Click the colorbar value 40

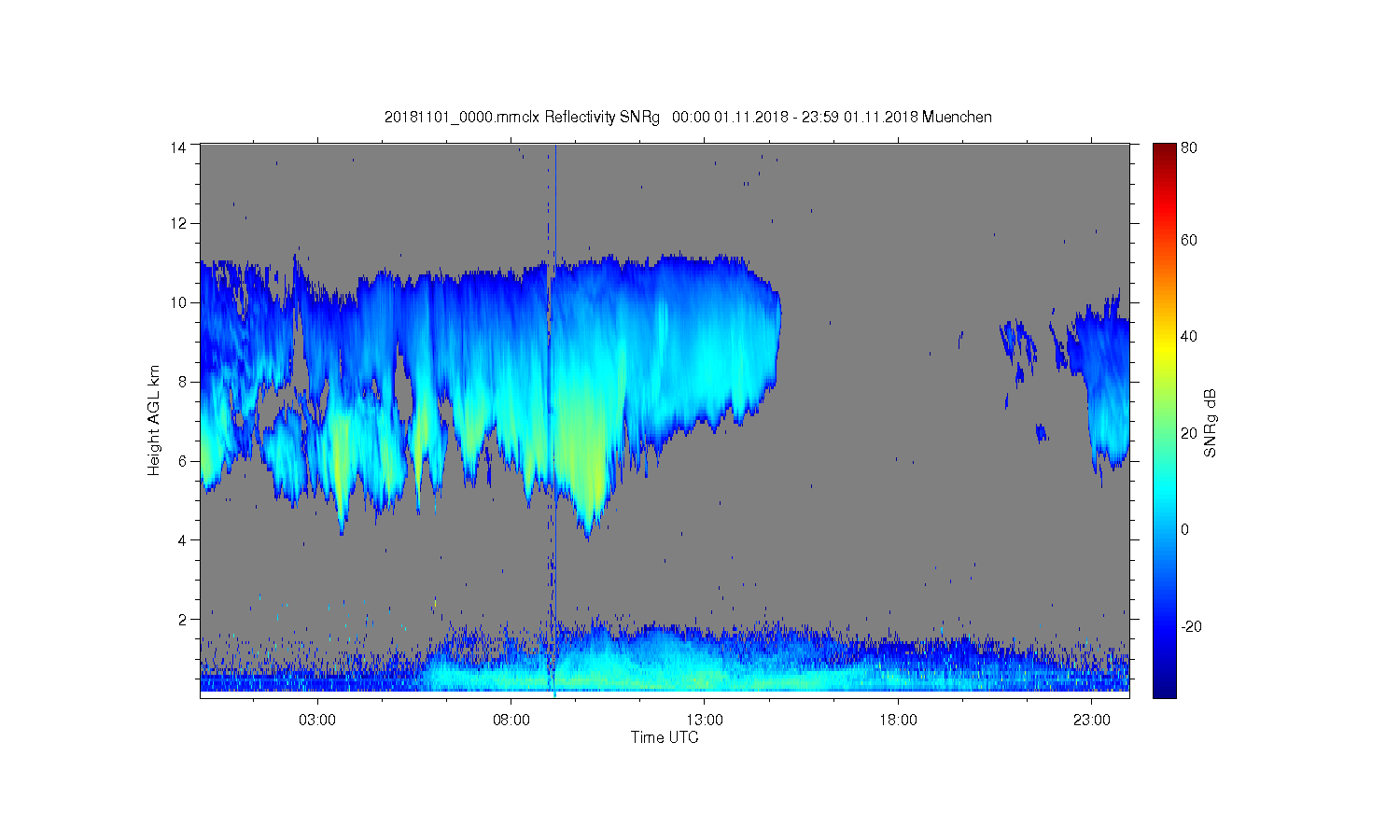point(1189,336)
